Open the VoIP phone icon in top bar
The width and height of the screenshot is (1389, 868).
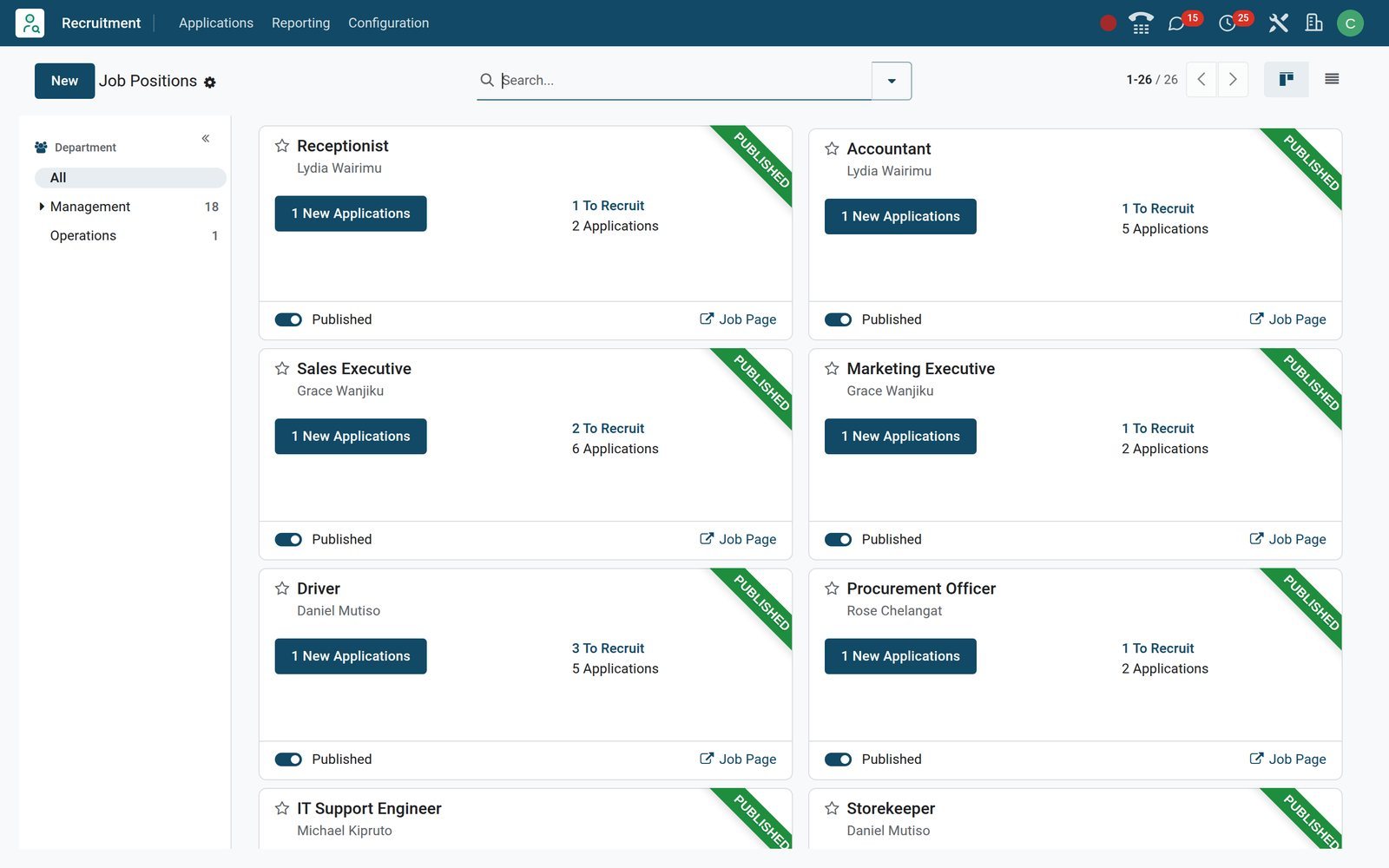[x=1141, y=23]
